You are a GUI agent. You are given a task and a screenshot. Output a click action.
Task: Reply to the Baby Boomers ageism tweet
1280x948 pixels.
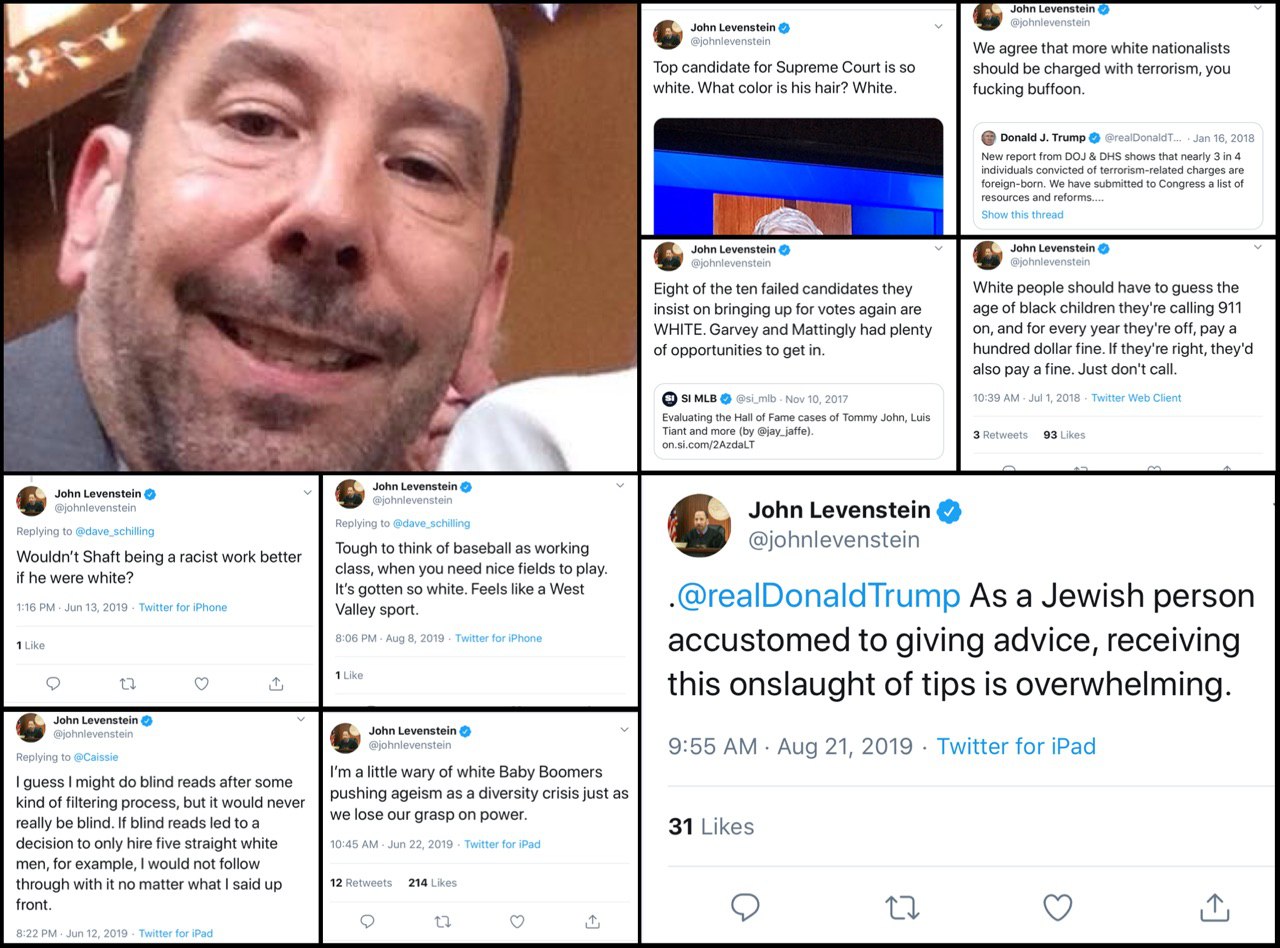[x=367, y=921]
